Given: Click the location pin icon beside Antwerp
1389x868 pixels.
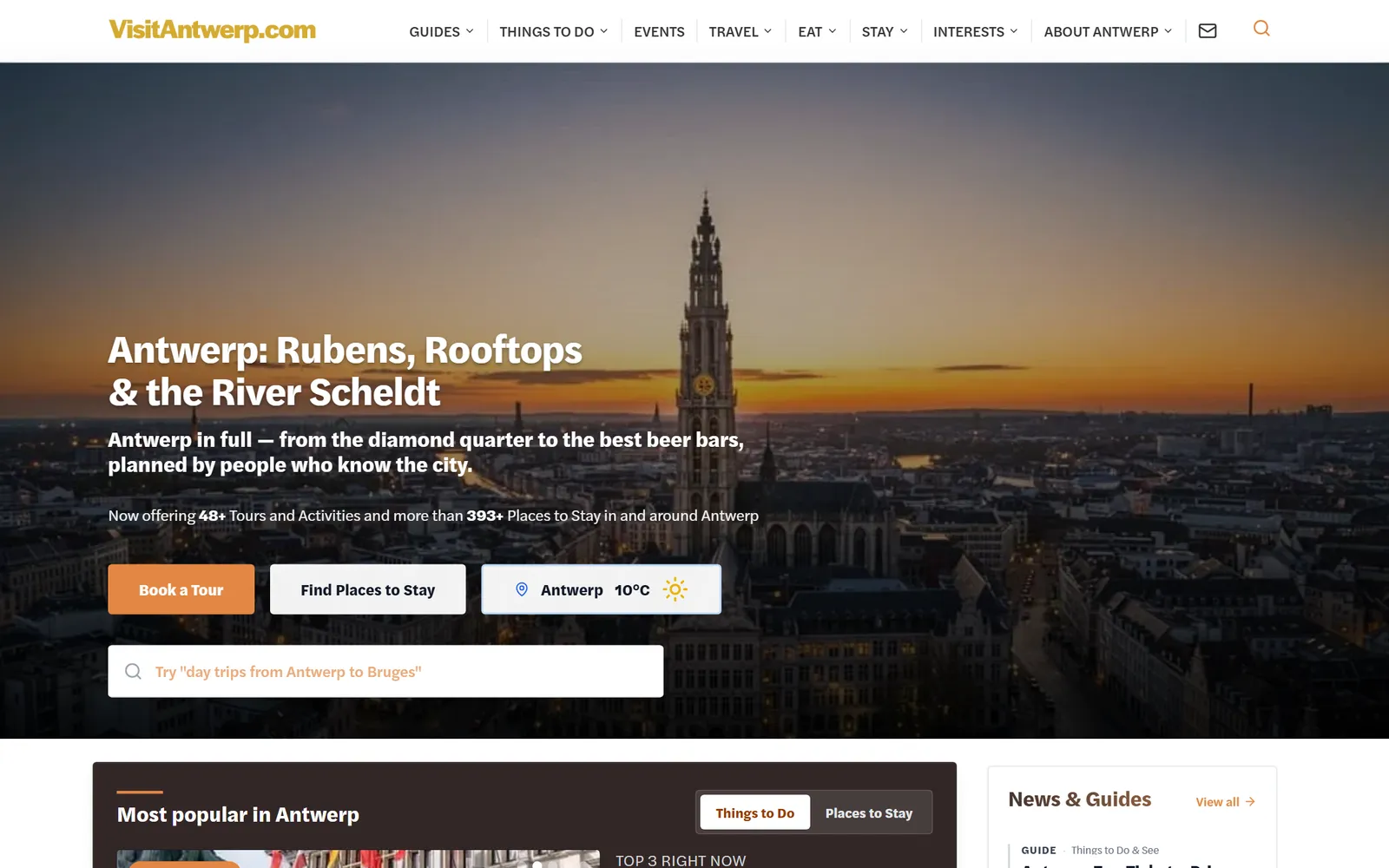Looking at the screenshot, I should 522,589.
